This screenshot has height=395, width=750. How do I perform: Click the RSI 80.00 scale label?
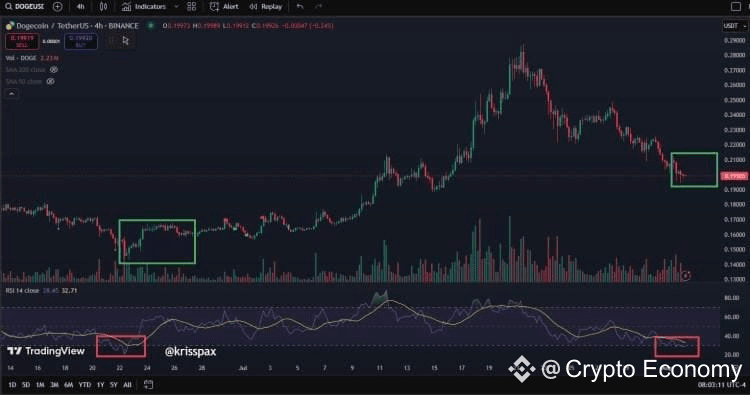click(x=732, y=298)
